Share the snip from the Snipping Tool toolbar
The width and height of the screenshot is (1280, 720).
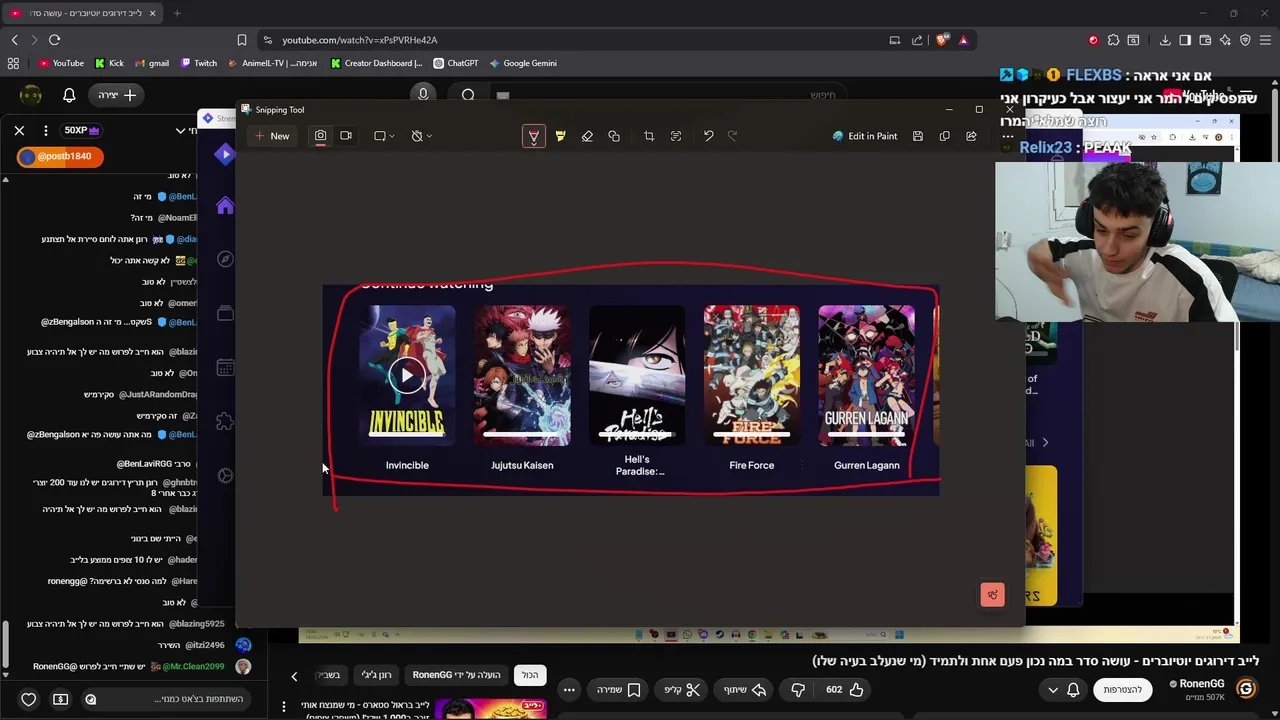pos(971,136)
